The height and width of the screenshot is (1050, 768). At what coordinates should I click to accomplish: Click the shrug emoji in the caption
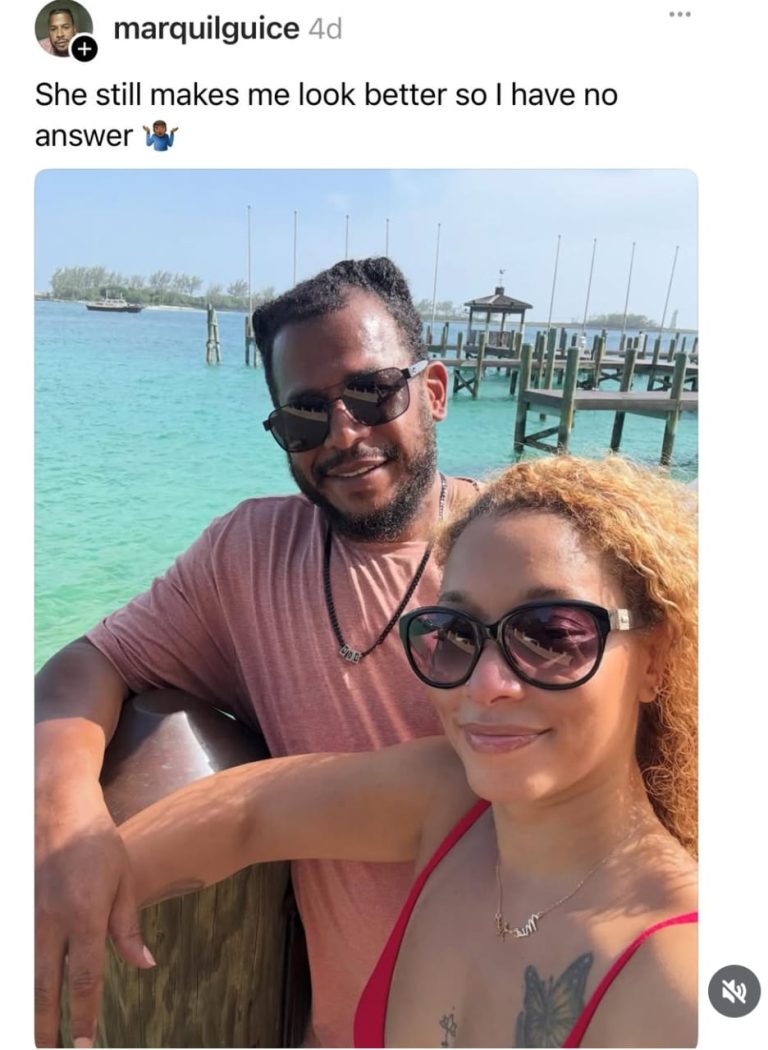pyautogui.click(x=160, y=136)
